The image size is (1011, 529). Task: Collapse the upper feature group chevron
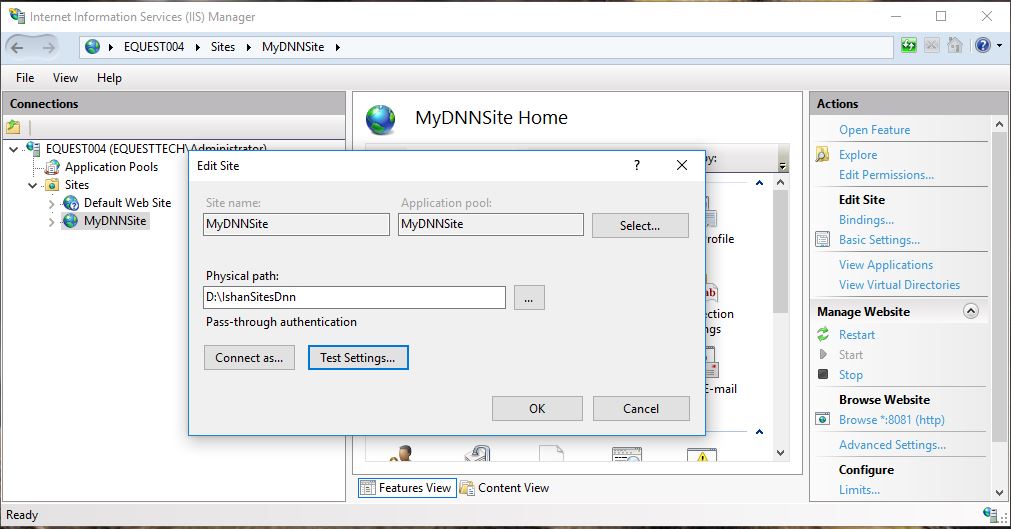click(x=760, y=183)
